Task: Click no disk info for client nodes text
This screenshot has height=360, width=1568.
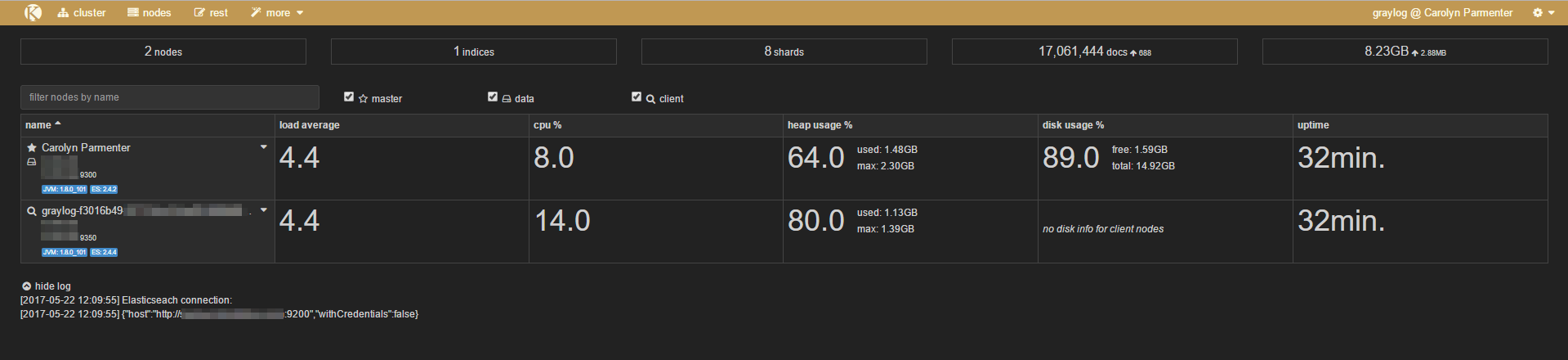Action: click(1103, 229)
